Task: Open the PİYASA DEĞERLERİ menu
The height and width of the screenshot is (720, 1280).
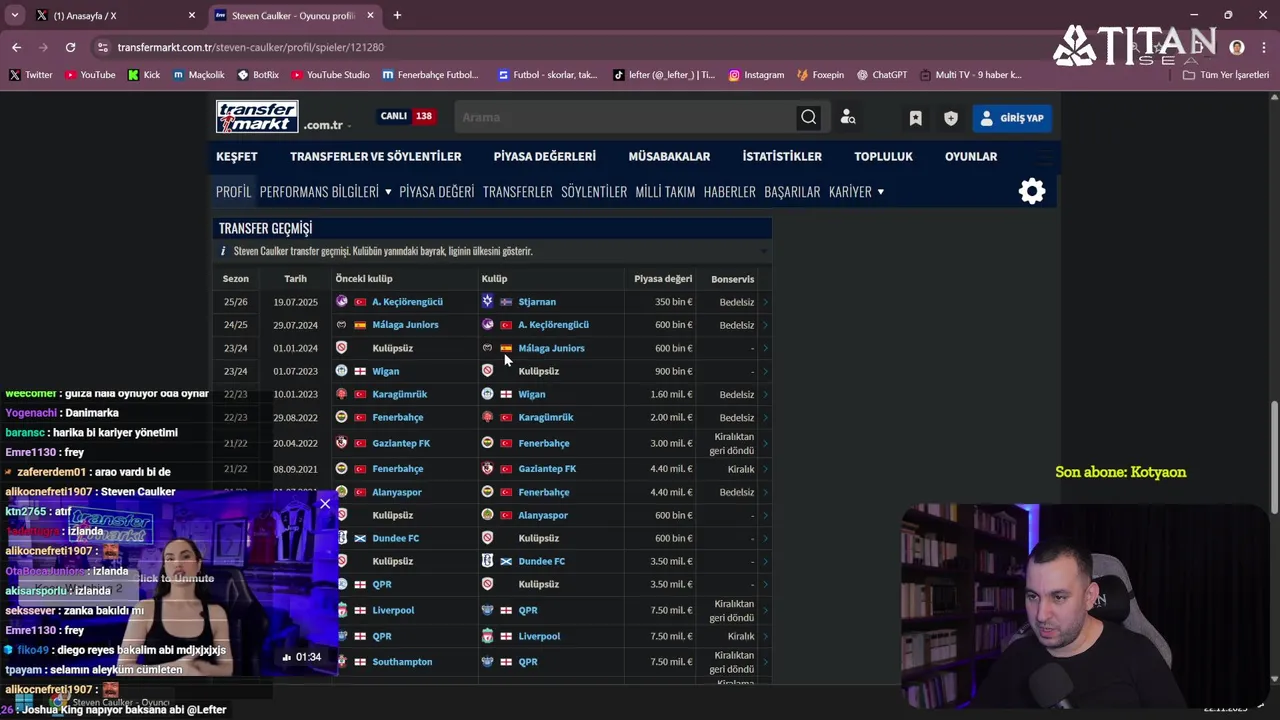Action: tap(544, 156)
